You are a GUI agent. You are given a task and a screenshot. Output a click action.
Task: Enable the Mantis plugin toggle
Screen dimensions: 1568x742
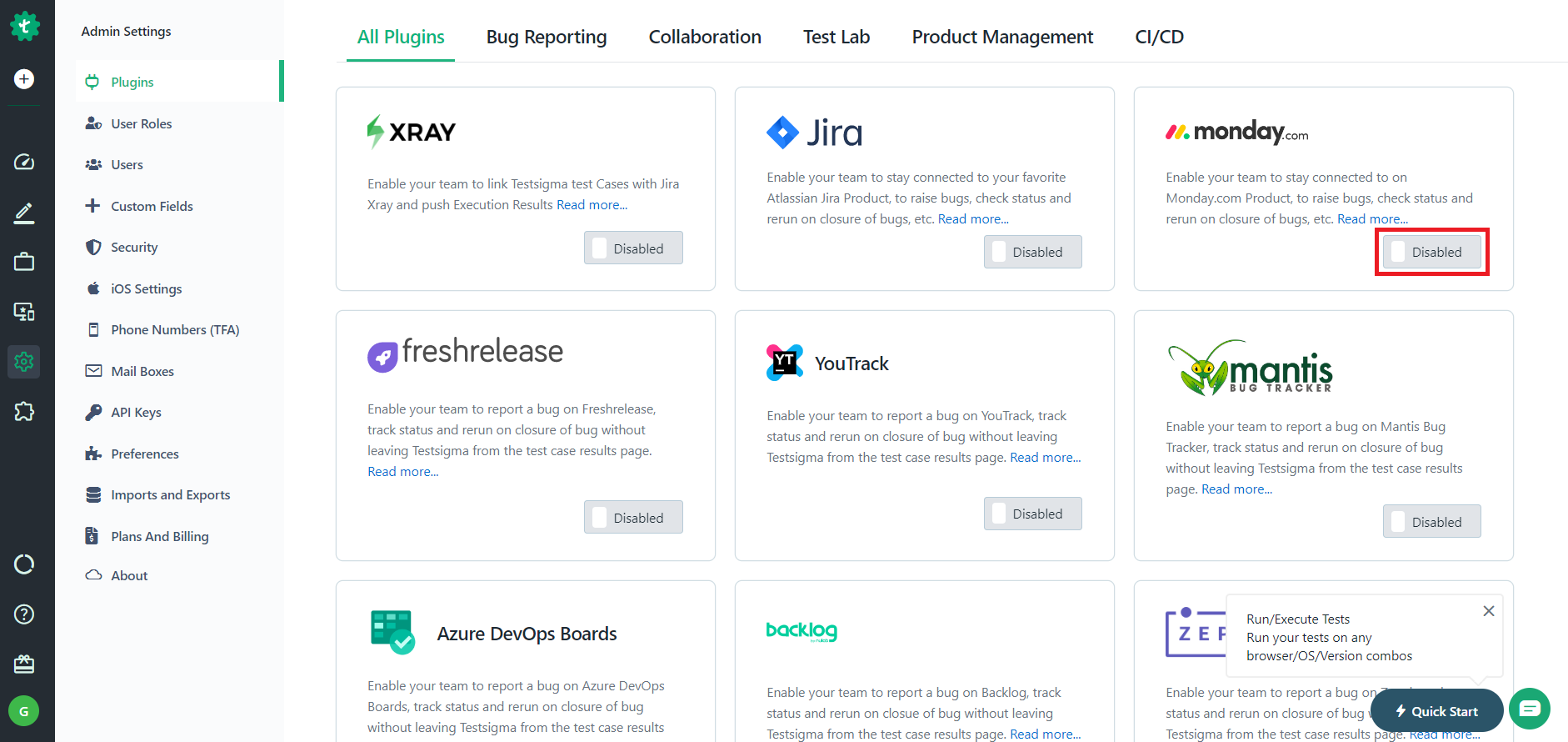click(x=1432, y=522)
